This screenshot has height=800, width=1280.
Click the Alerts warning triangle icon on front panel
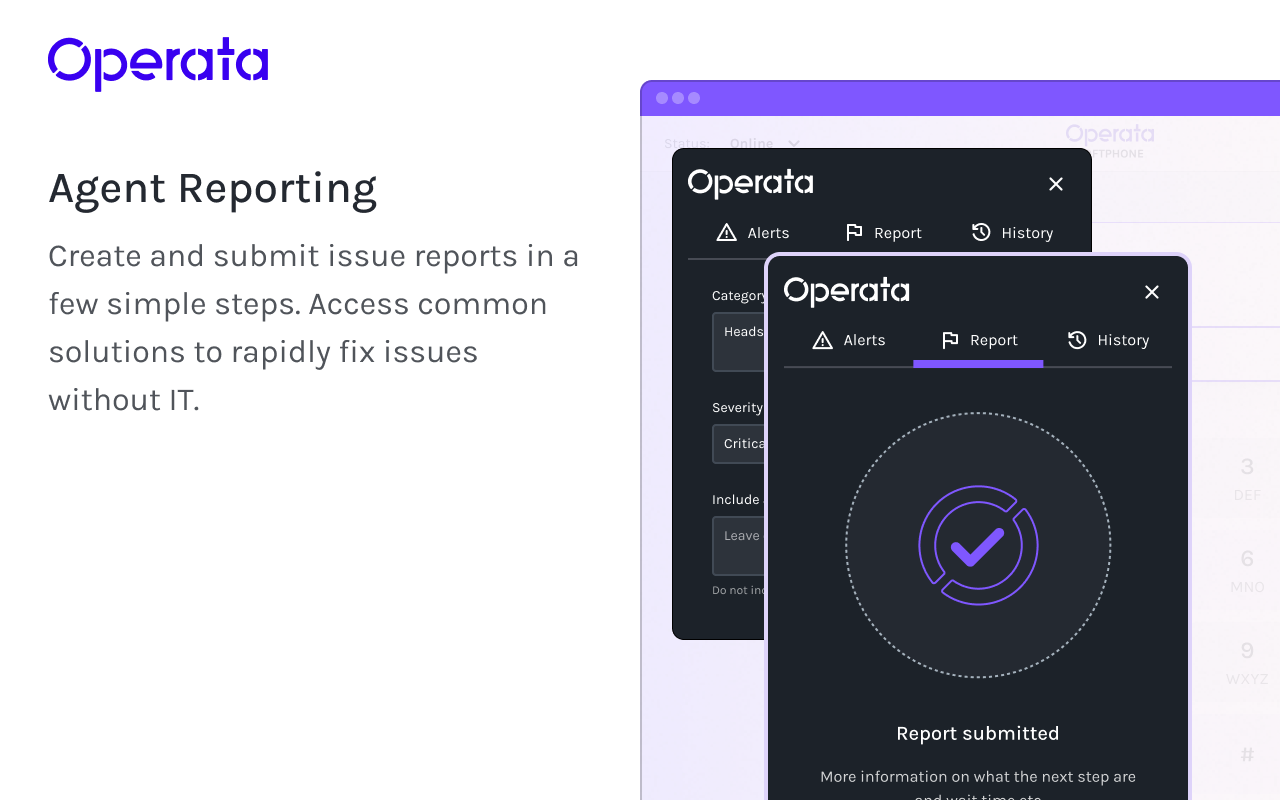tap(821, 339)
